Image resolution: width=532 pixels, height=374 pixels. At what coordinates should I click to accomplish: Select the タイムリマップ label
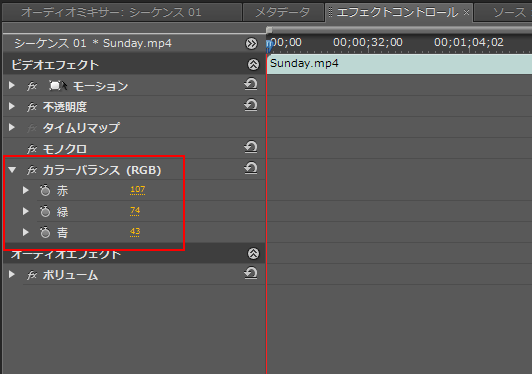(81, 128)
